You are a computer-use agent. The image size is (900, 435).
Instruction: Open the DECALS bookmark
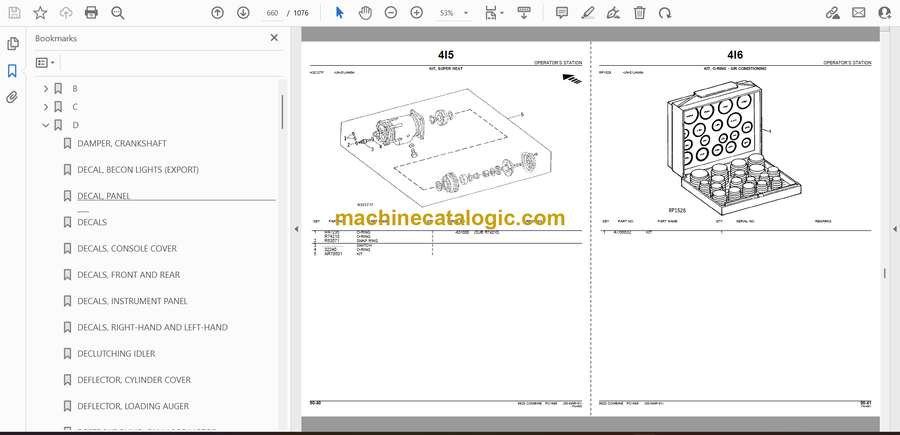click(x=92, y=222)
